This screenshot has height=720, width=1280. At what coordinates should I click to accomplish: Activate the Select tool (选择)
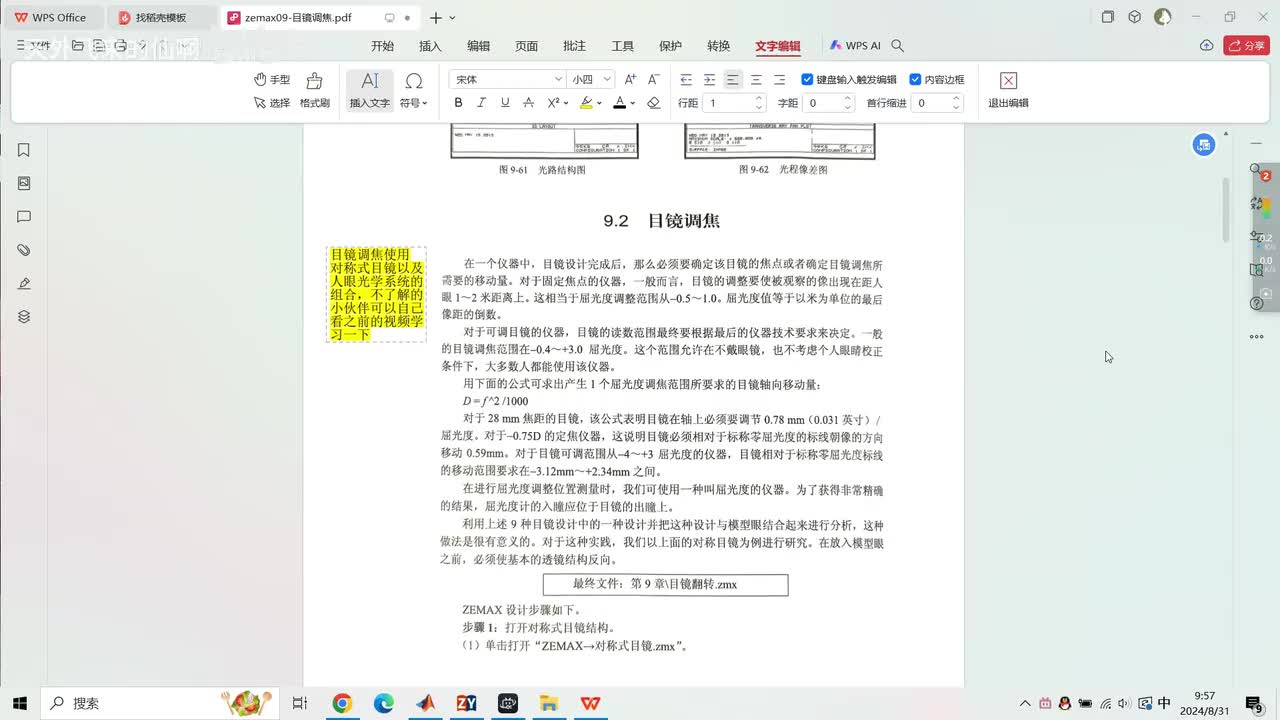click(x=272, y=103)
